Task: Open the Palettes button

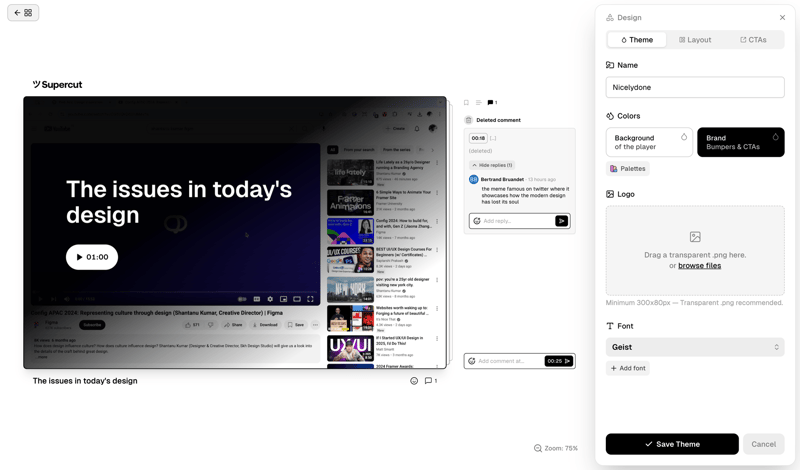Action: pos(628,168)
